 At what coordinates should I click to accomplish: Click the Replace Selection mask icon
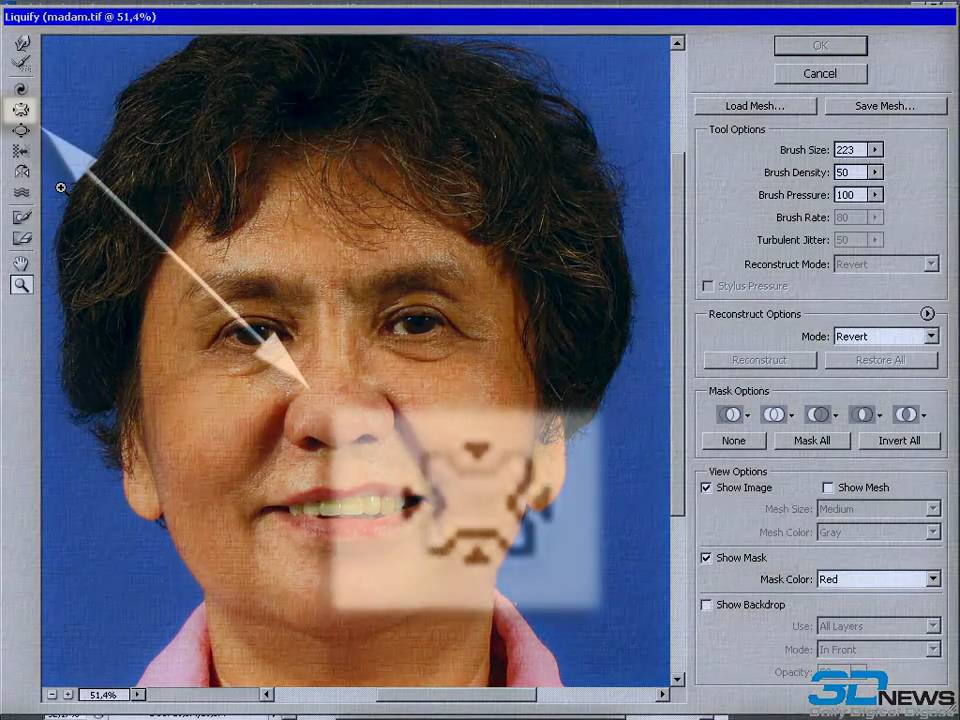click(x=732, y=414)
